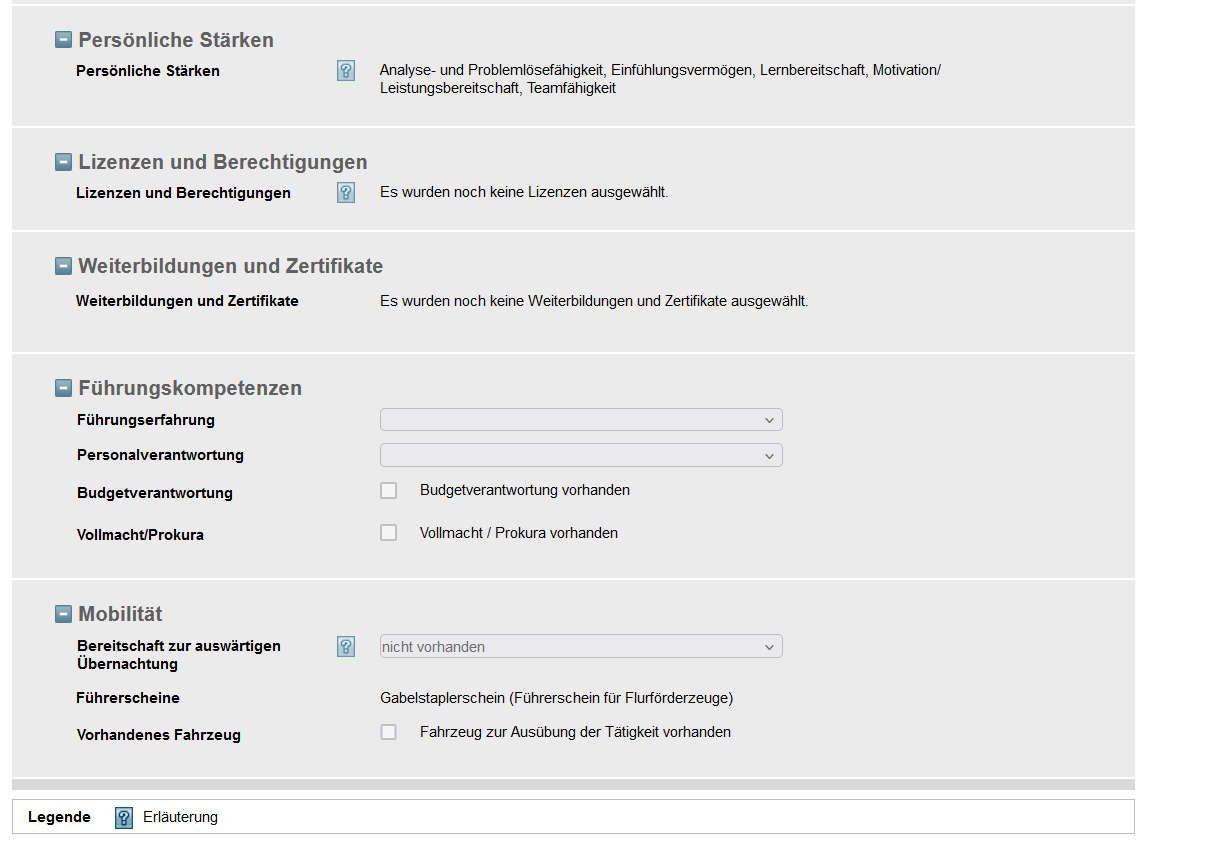Image resolution: width=1213 pixels, height=850 pixels.
Task: Collapse the Persönliche Stärken section
Action: [64, 40]
